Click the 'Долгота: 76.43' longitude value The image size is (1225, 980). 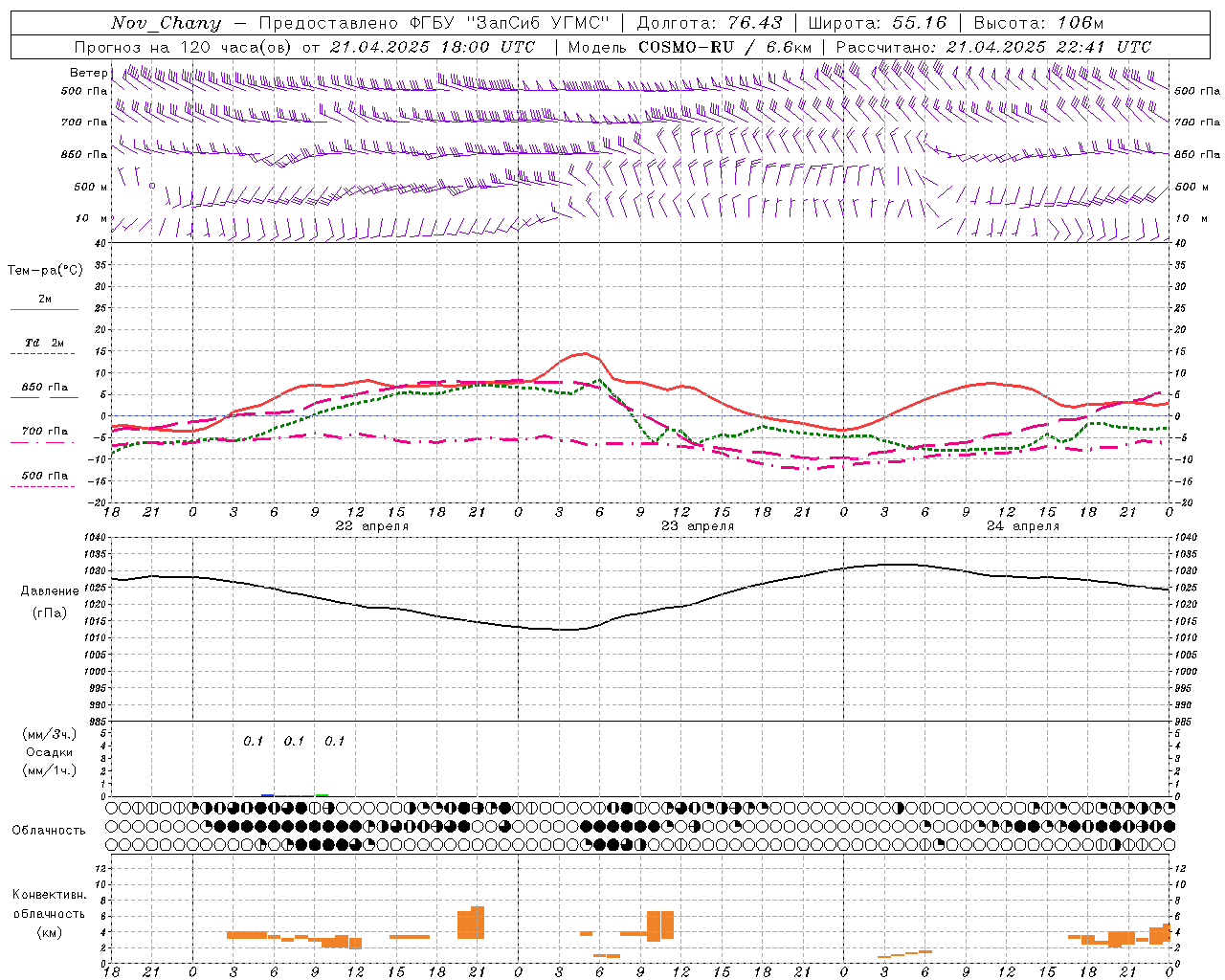point(709,23)
